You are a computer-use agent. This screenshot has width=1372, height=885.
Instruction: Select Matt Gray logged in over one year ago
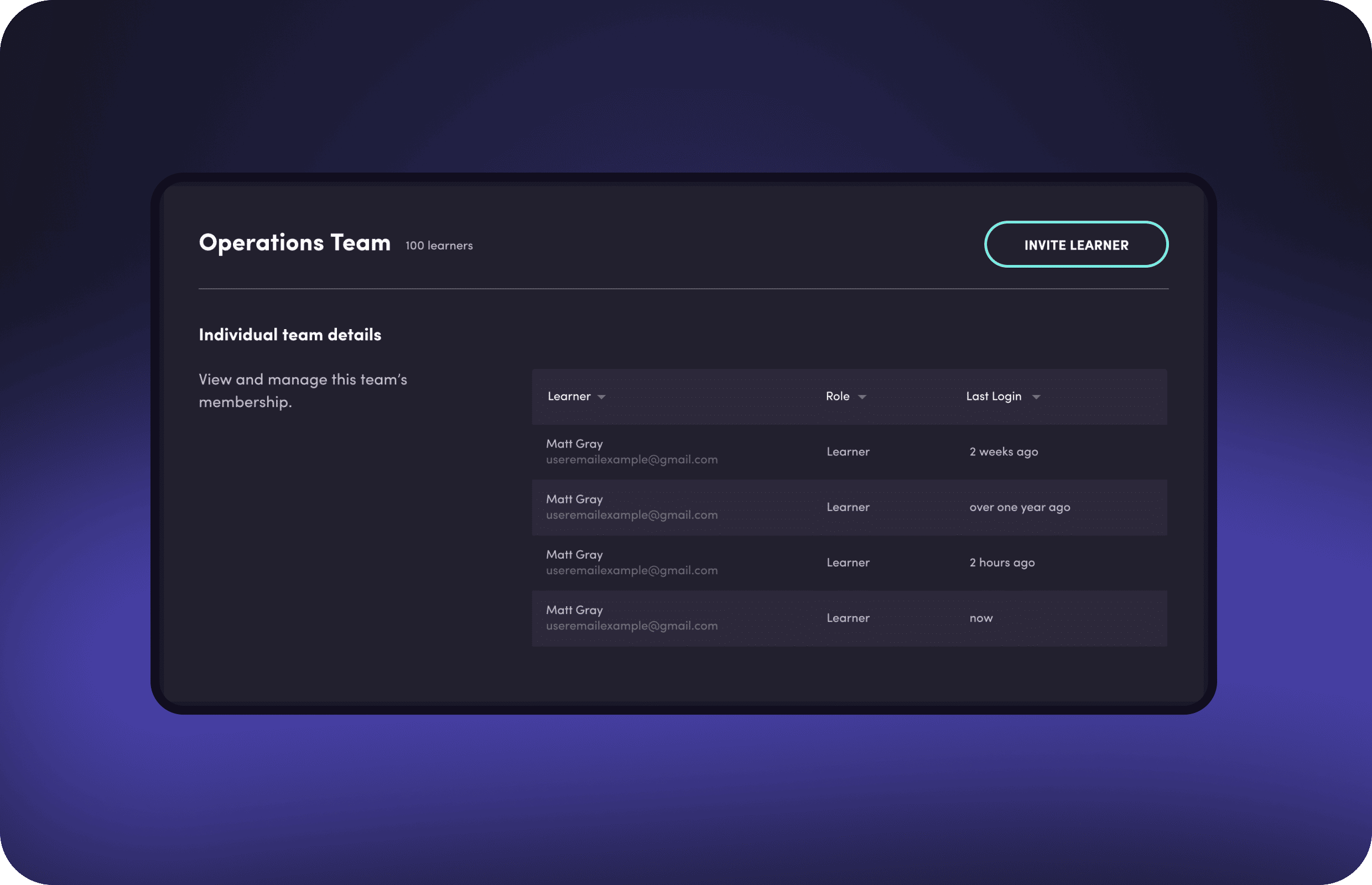point(574,499)
